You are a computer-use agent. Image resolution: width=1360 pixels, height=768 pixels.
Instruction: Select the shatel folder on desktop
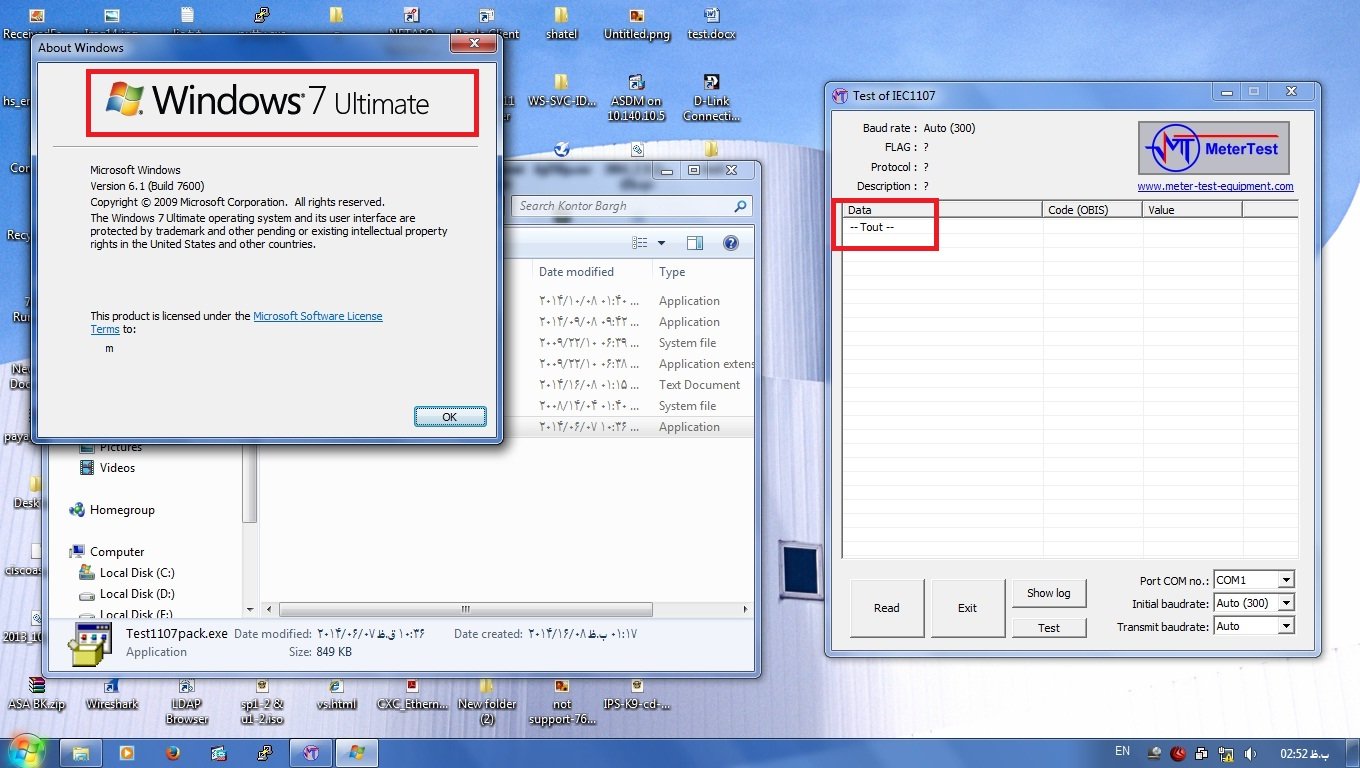pyautogui.click(x=561, y=24)
